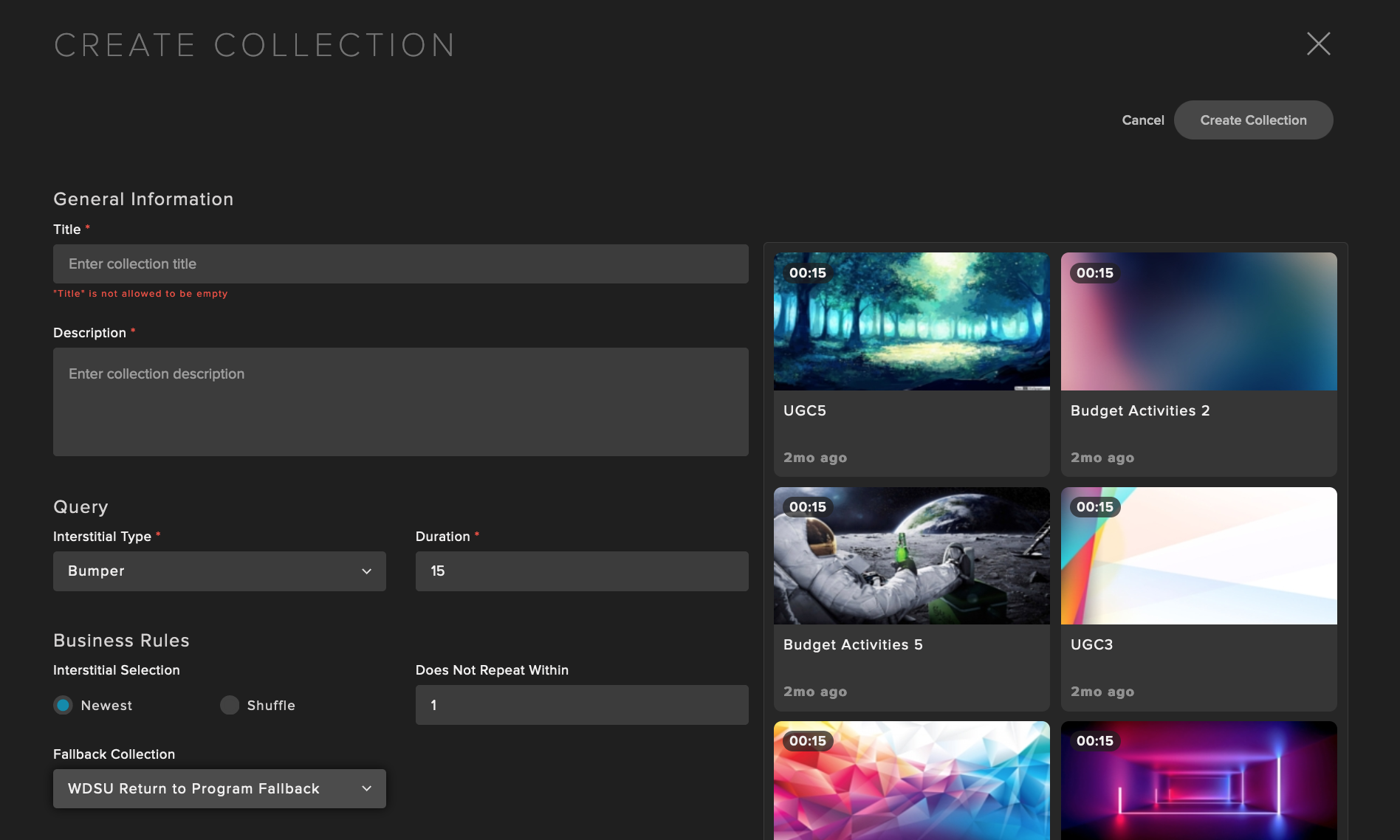
Task: Focus the collection title input field
Action: click(401, 264)
